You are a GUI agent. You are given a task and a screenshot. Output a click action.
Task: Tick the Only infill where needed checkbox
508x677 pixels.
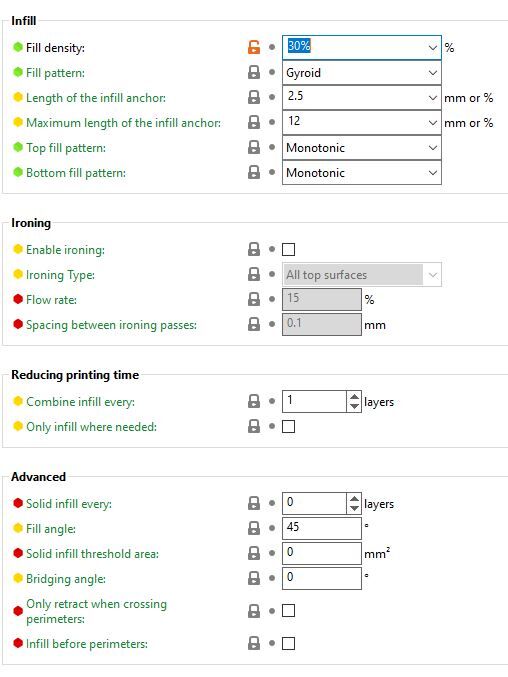(288, 427)
